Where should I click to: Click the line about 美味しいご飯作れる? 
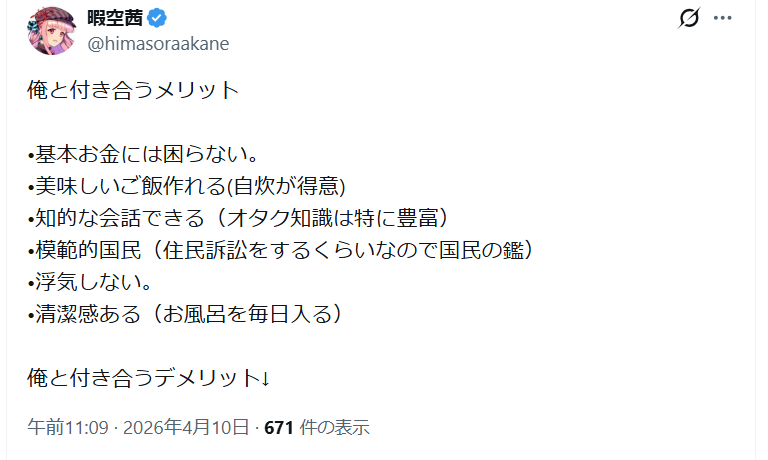pyautogui.click(x=186, y=186)
